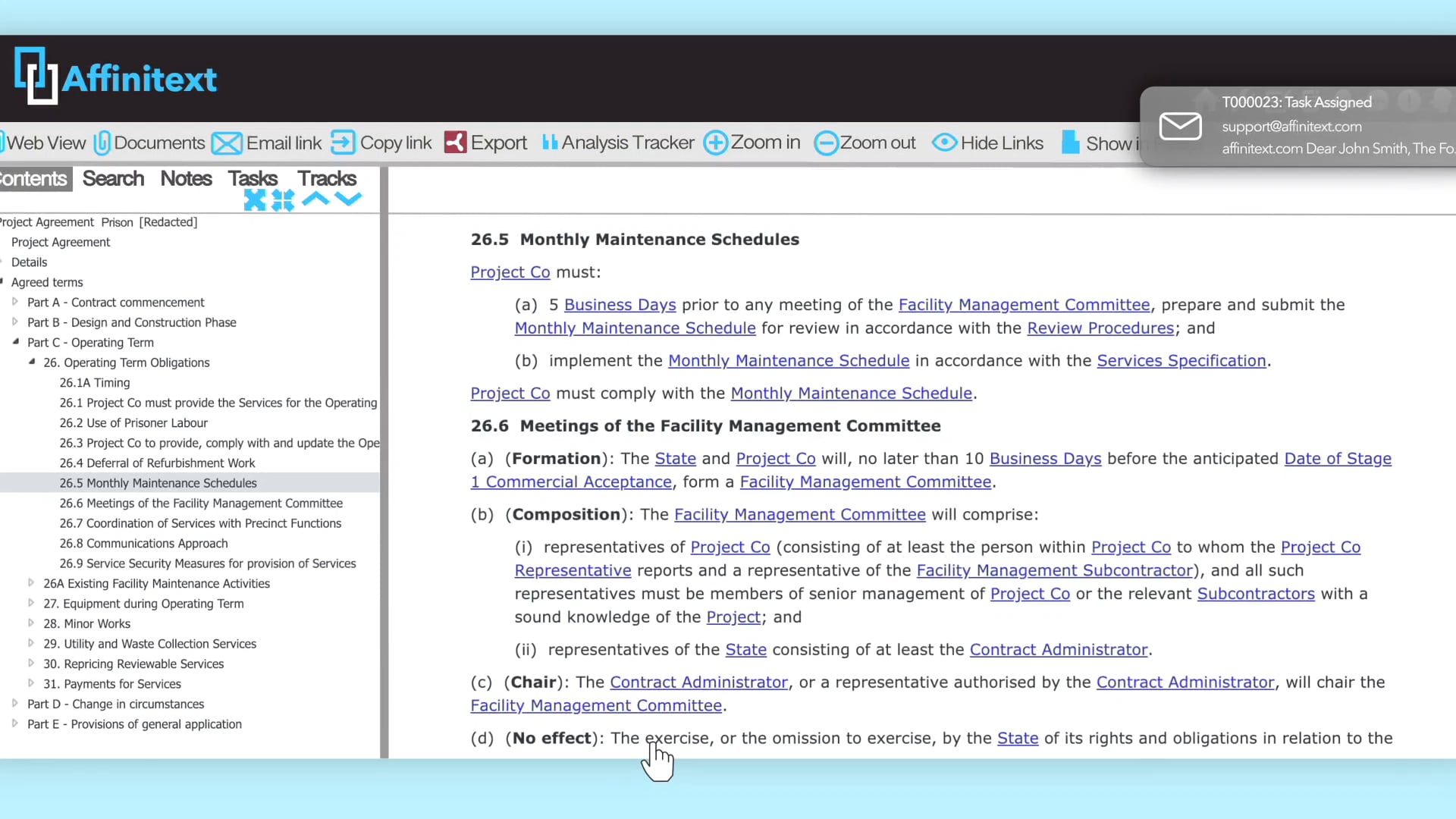Image resolution: width=1456 pixels, height=819 pixels.
Task: Click the Details entry in contents
Action: click(29, 262)
